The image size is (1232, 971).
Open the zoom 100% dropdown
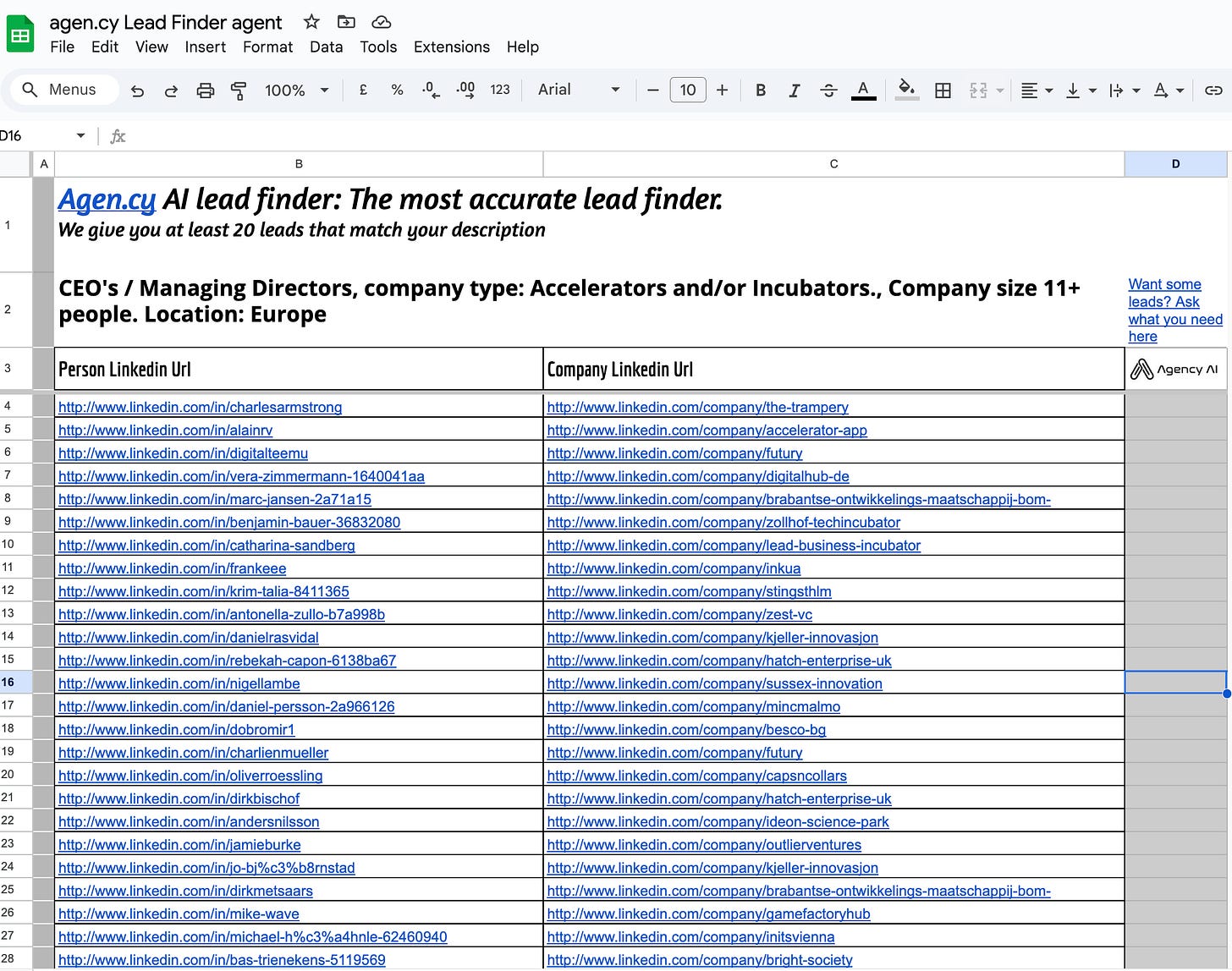tap(296, 90)
